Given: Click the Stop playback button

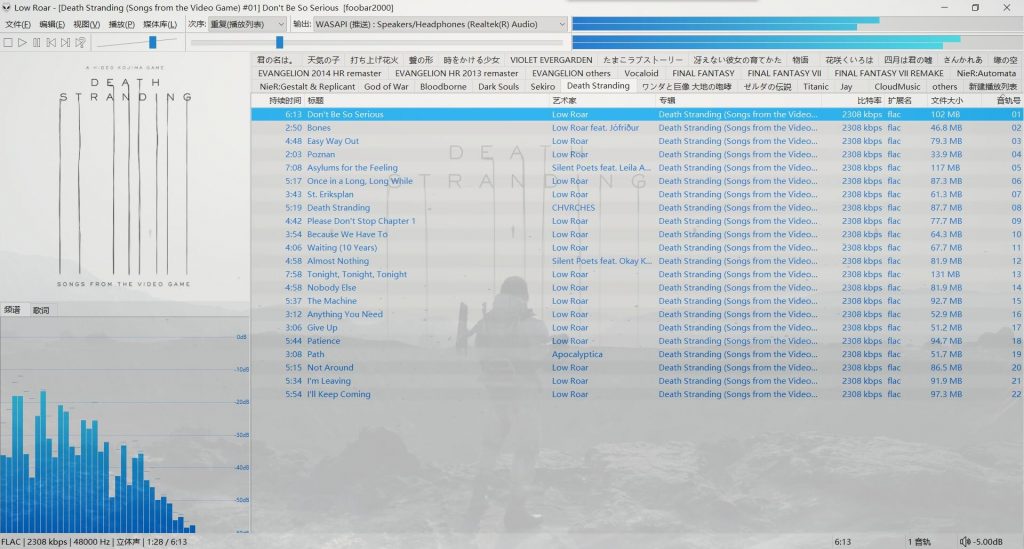Looking at the screenshot, I should coord(8,42).
